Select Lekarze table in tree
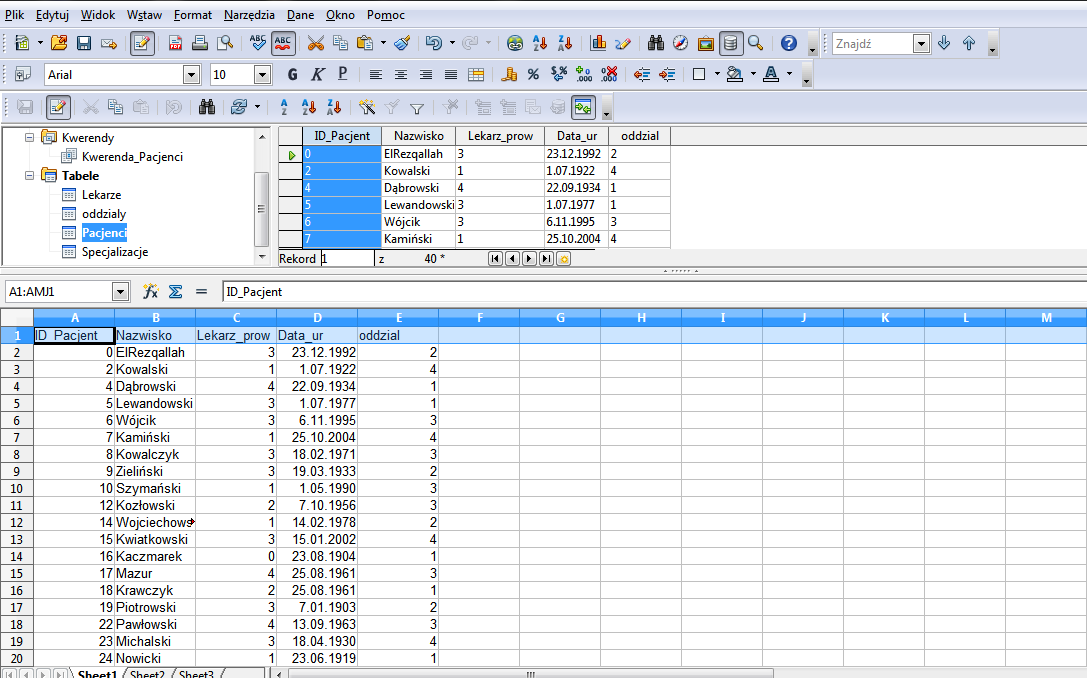 [101, 195]
